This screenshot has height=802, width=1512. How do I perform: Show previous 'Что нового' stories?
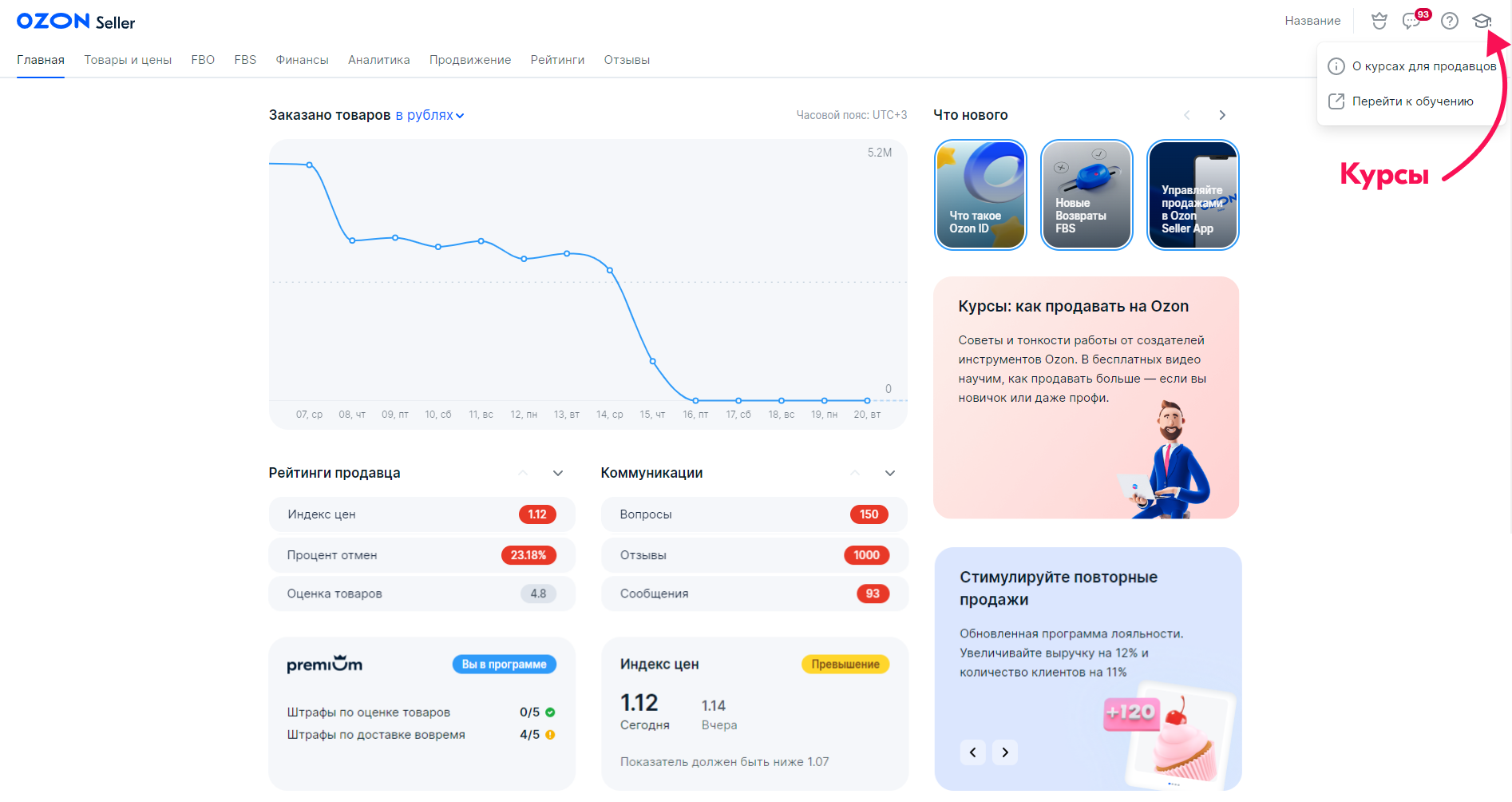click(x=1187, y=115)
